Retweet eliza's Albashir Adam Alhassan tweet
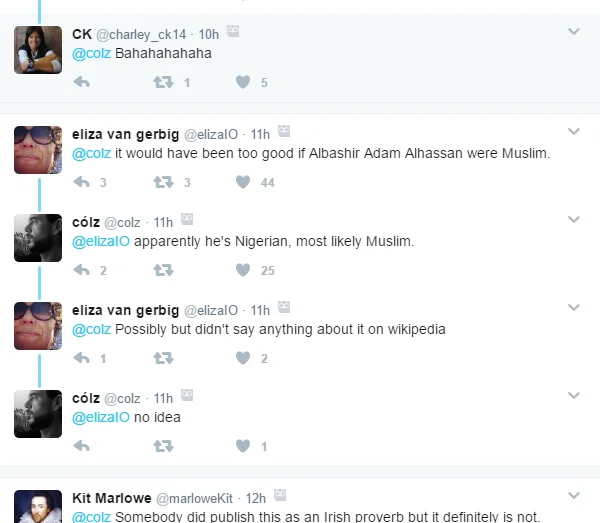This screenshot has width=600, height=523. [163, 182]
